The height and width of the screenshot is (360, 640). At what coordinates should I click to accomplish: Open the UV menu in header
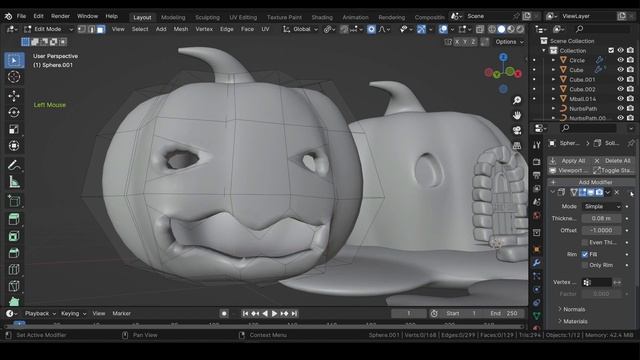click(265, 29)
